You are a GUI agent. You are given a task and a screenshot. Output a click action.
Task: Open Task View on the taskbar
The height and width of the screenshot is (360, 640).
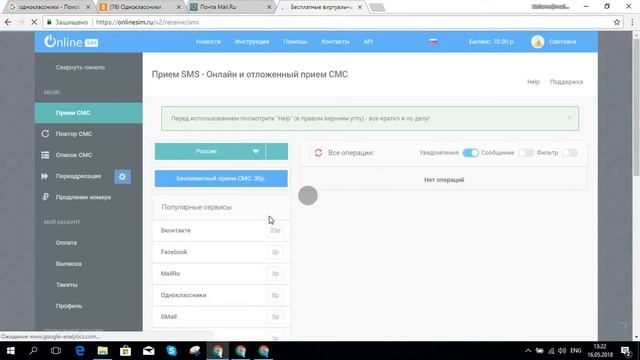pyautogui.click(x=56, y=351)
